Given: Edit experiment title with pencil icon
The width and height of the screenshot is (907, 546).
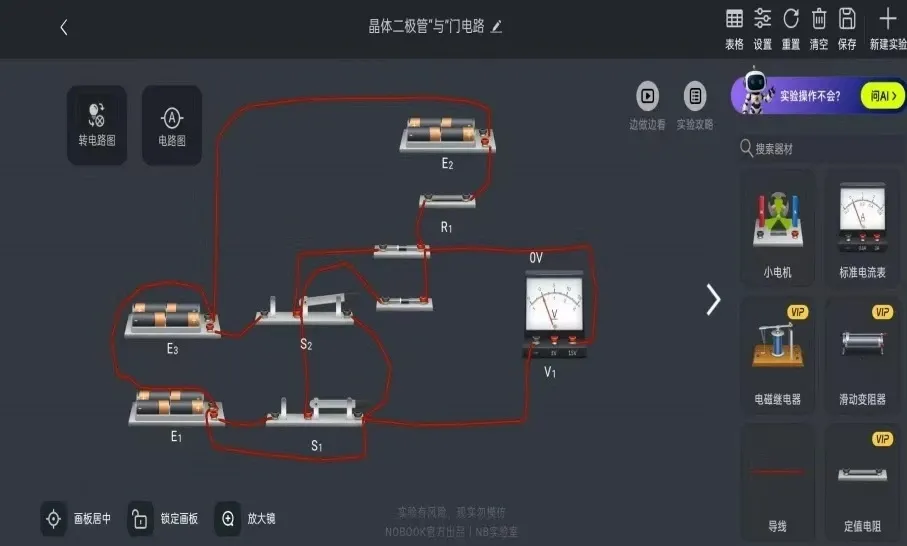Looking at the screenshot, I should coord(496,27).
